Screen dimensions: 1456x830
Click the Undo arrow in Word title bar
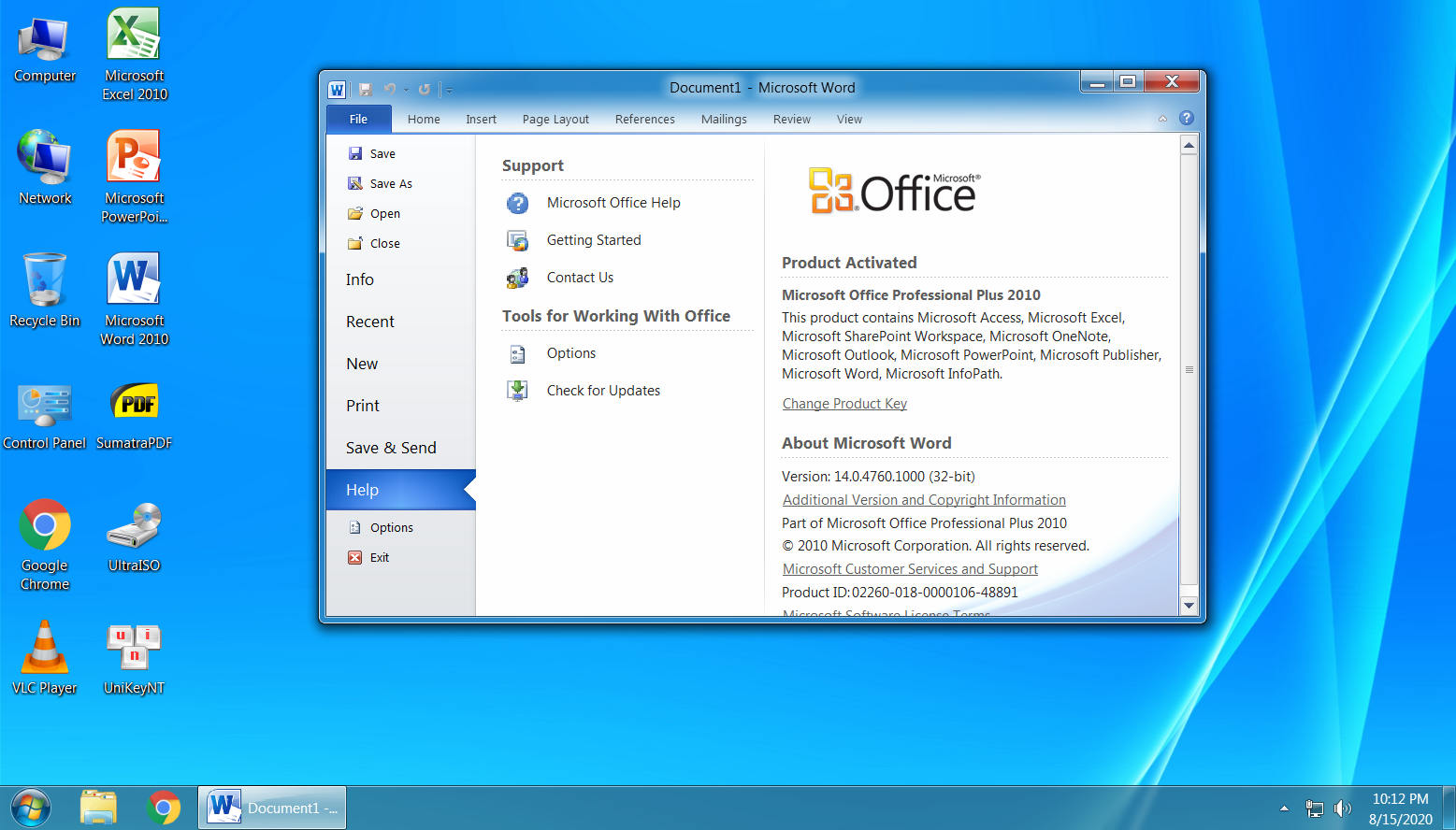click(x=389, y=90)
